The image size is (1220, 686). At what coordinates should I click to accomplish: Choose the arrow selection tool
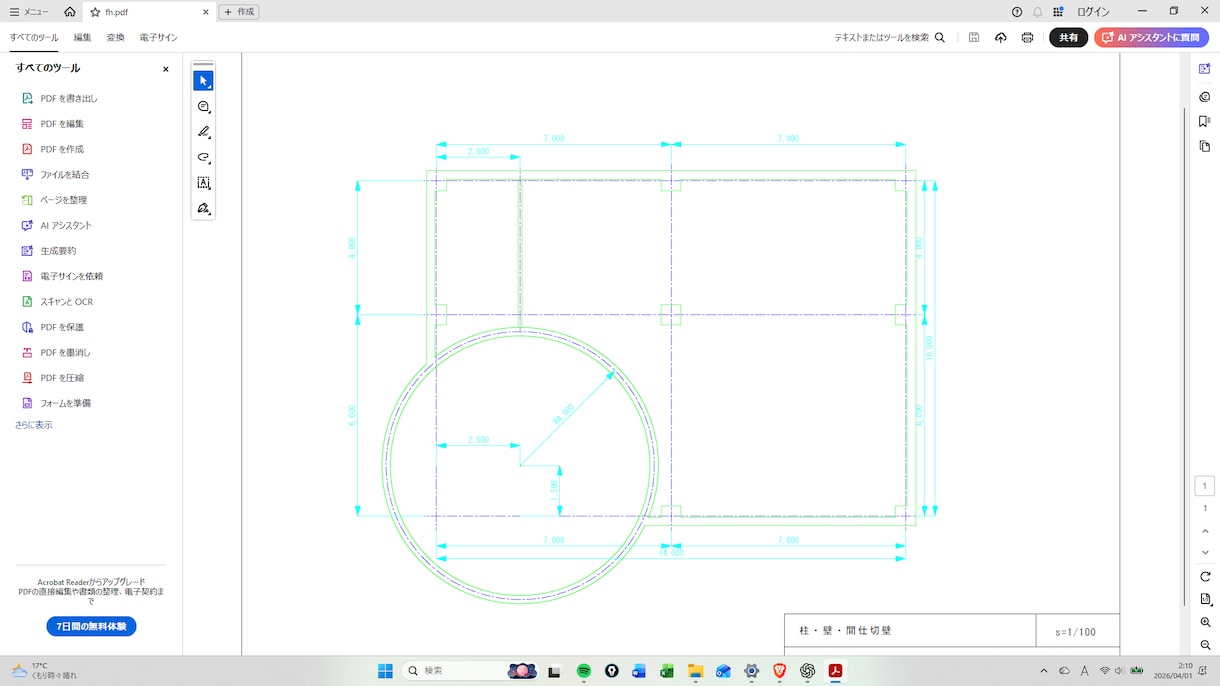coord(203,81)
